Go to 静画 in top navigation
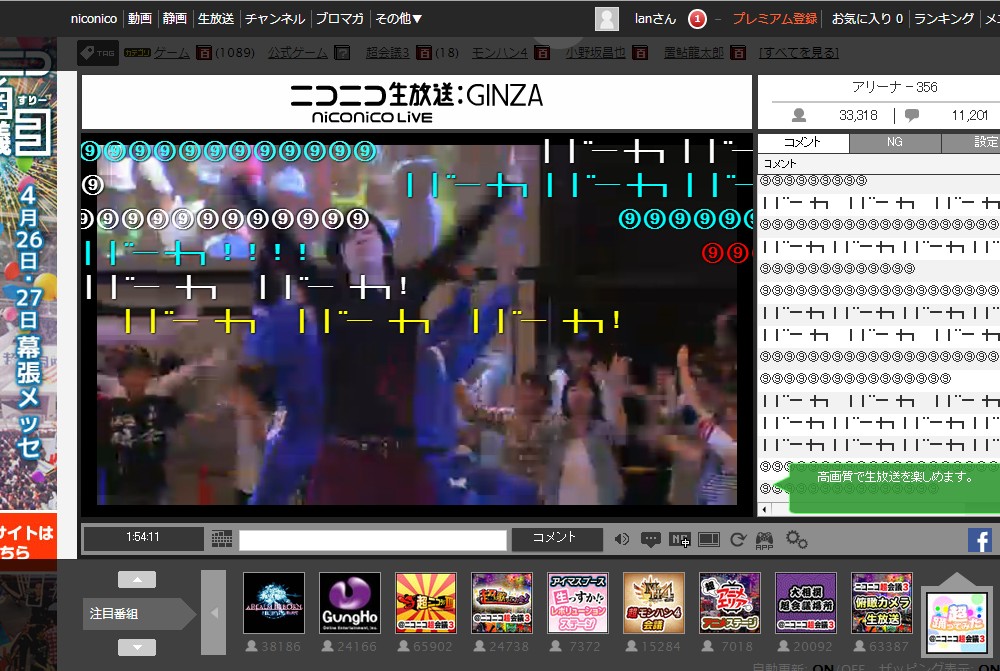The image size is (1000, 671). coord(174,18)
